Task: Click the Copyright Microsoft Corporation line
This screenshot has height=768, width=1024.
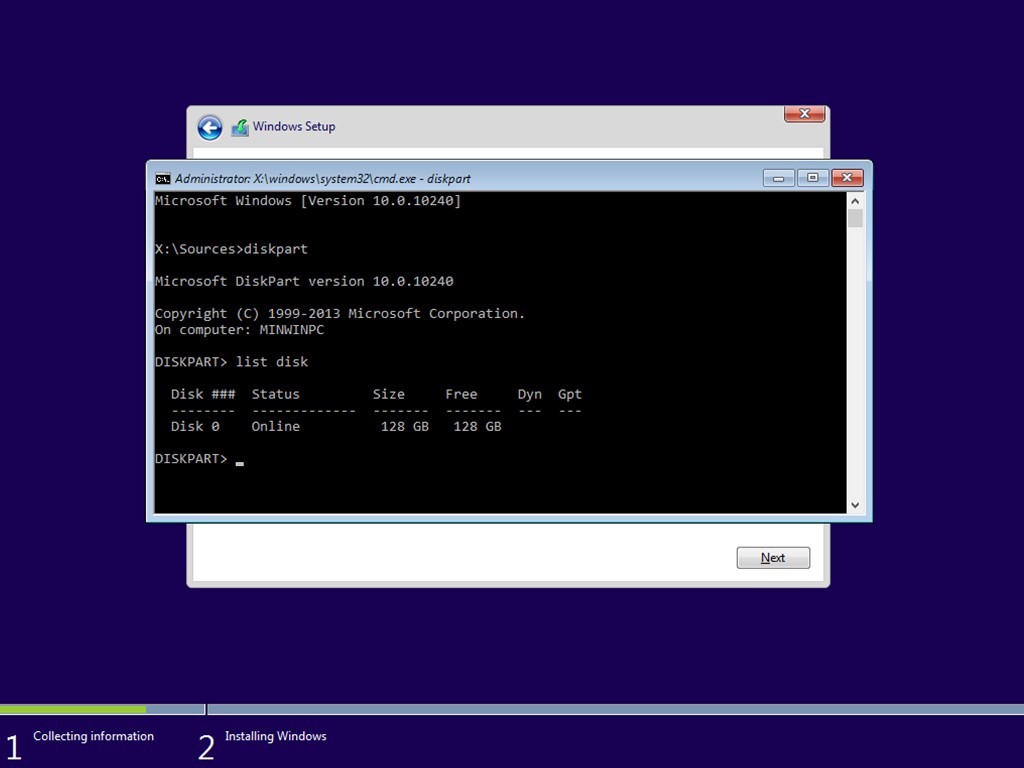Action: click(x=340, y=313)
